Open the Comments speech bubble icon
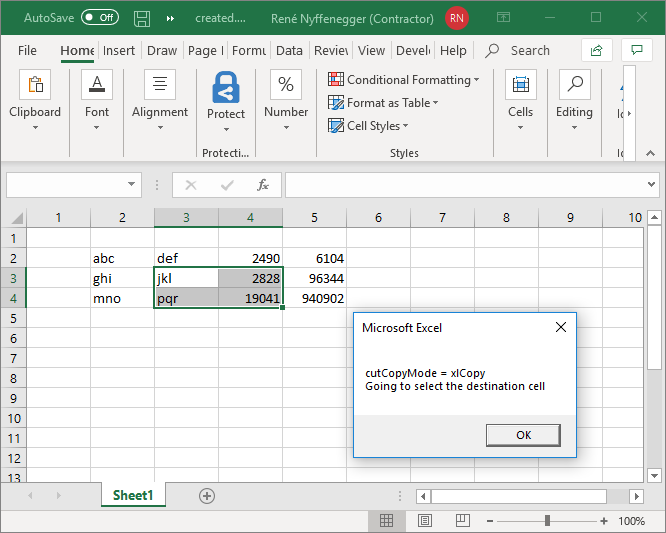666x533 pixels. (x=636, y=50)
